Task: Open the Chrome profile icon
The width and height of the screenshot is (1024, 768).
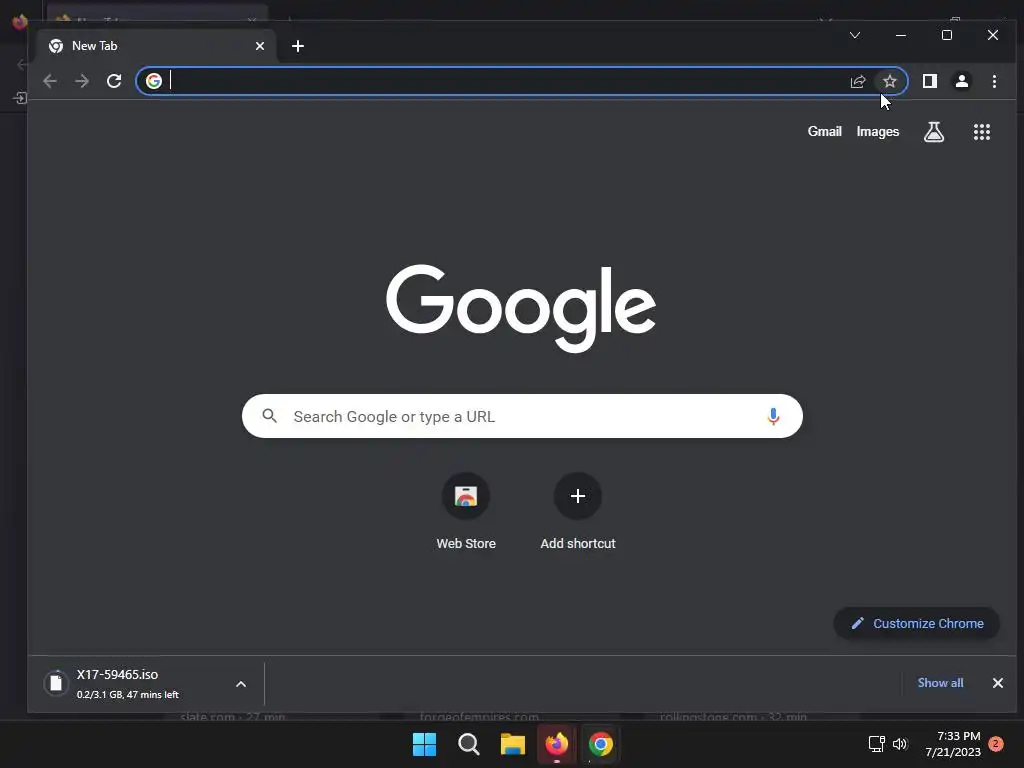Action: point(962,81)
